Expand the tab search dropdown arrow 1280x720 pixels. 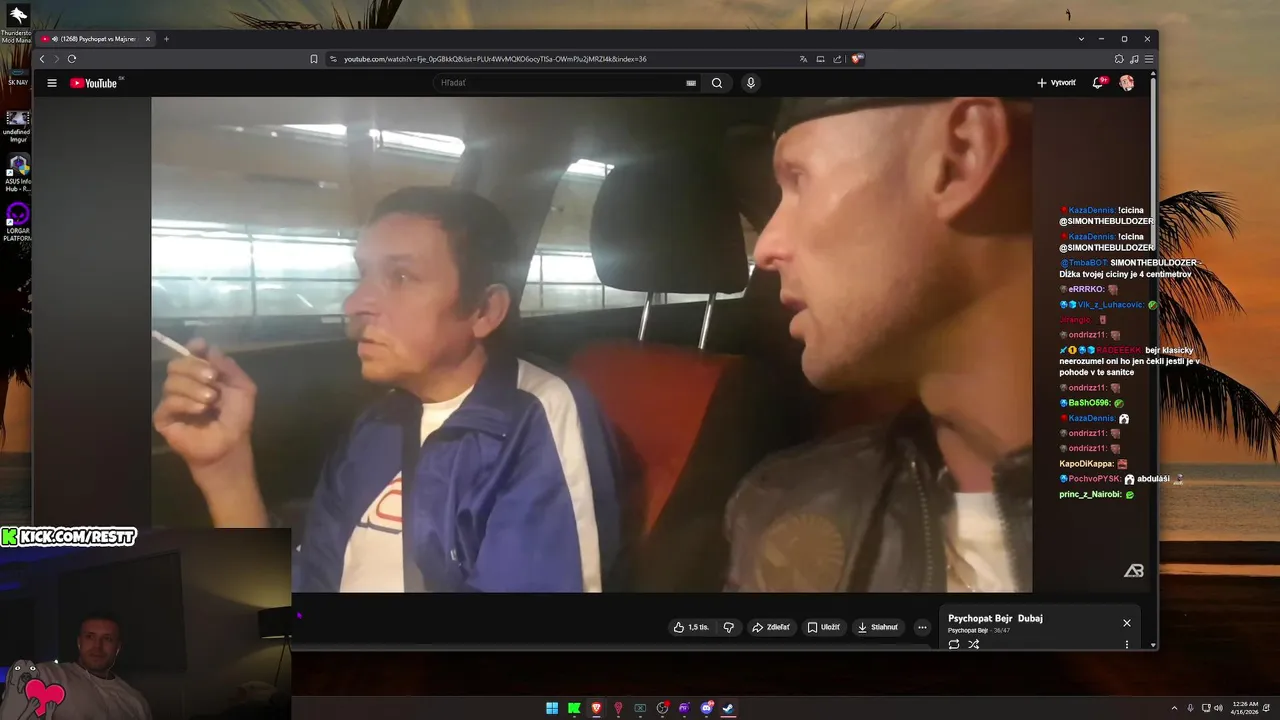click(1081, 39)
